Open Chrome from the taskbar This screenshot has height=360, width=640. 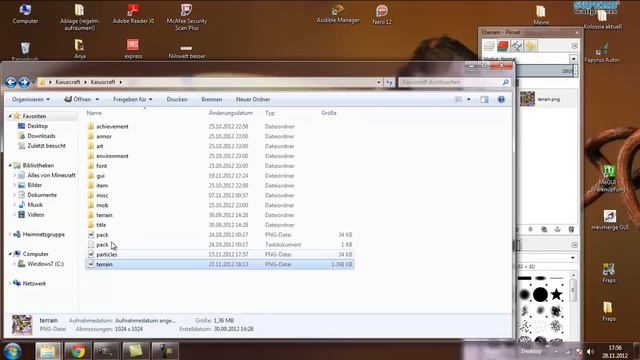pos(77,351)
